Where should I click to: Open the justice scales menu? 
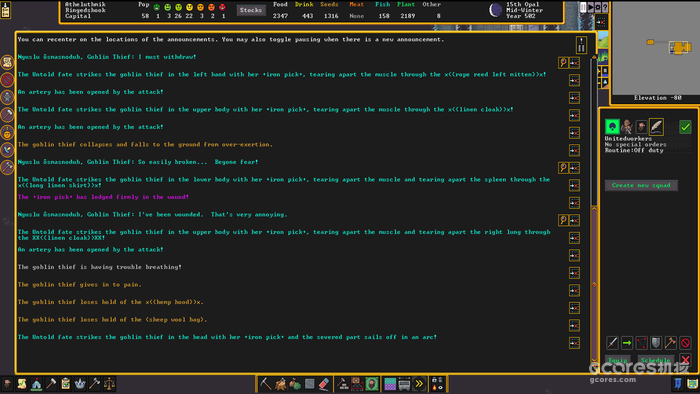tap(109, 384)
